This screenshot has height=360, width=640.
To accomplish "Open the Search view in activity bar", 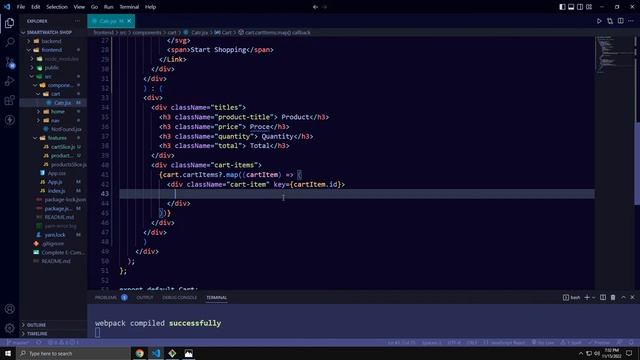I will click(9, 42).
